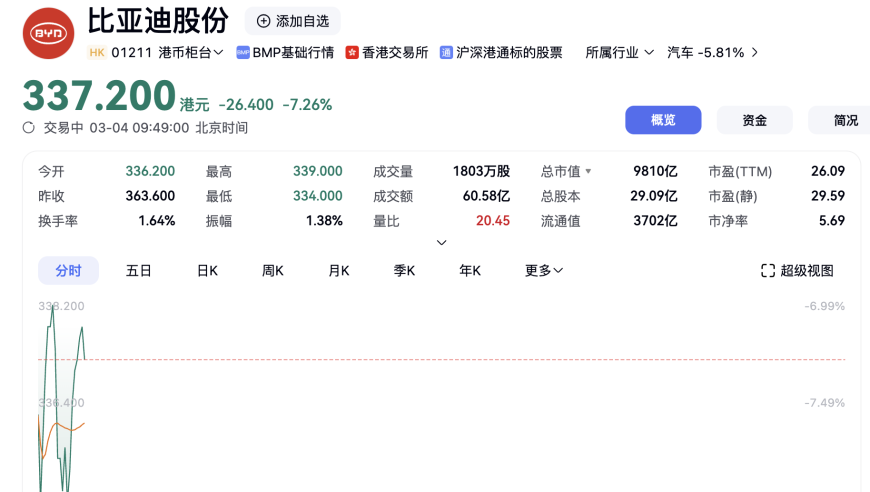
Task: Switch to the 概览 tab
Action: point(663,120)
